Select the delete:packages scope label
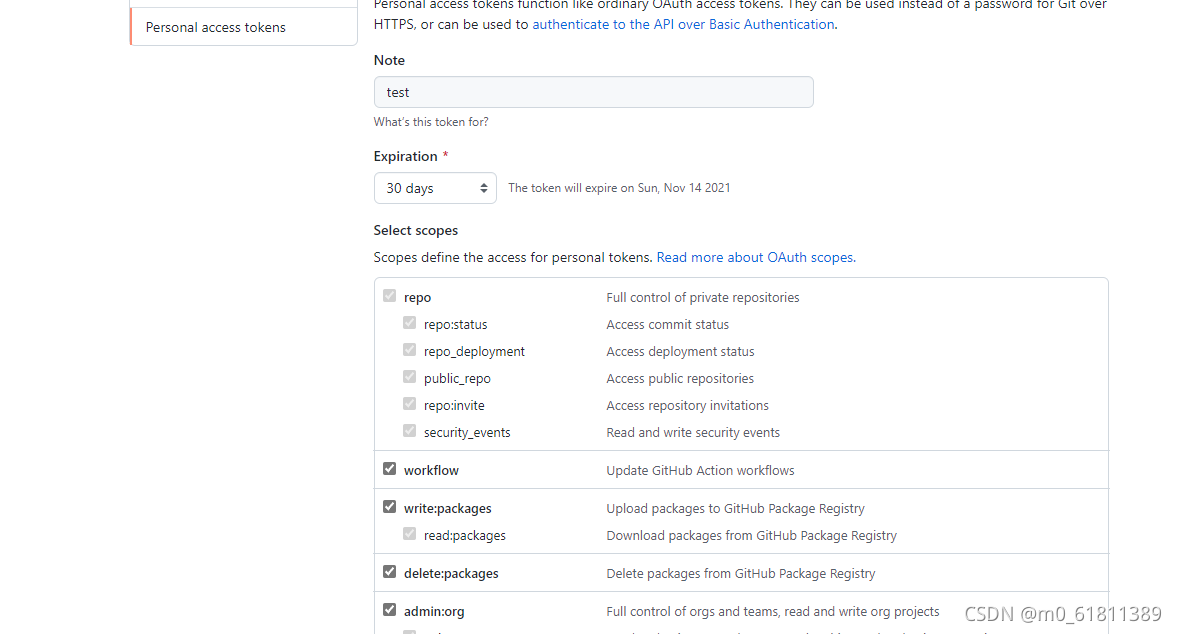Viewport: 1177px width, 634px height. tap(451, 573)
